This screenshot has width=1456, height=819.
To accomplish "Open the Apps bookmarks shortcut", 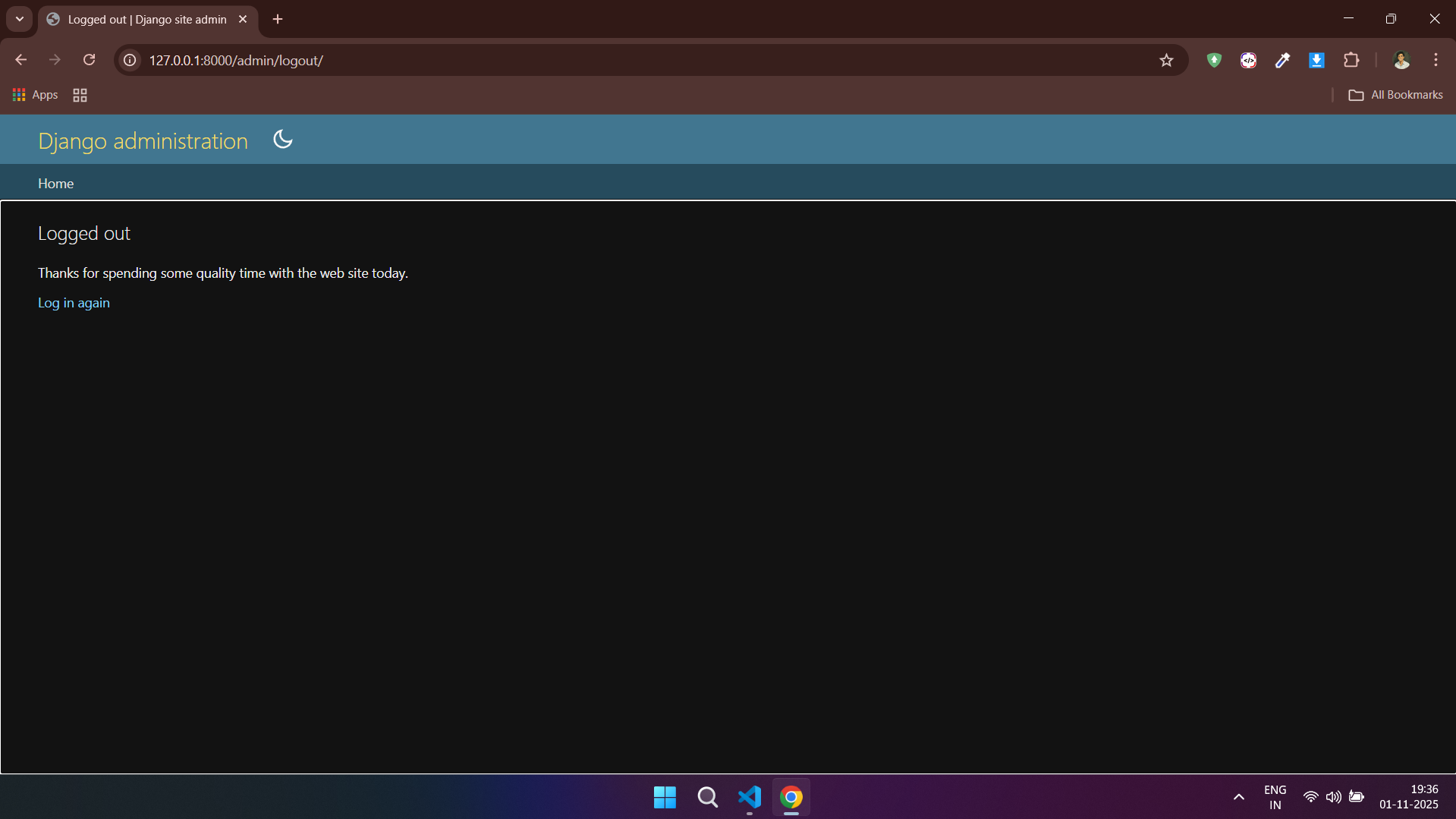I will (35, 95).
